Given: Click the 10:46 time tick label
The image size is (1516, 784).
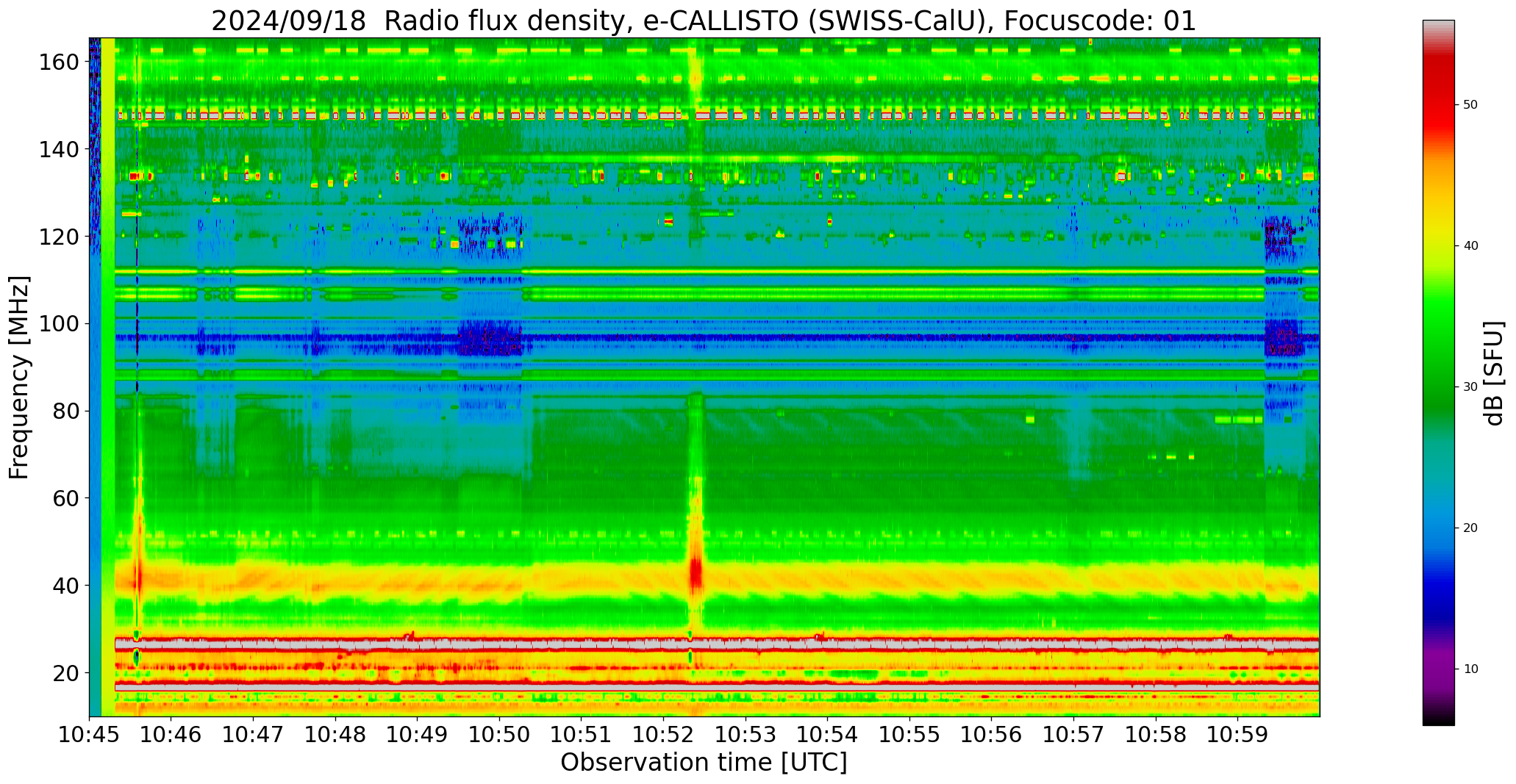Looking at the screenshot, I should 171,736.
